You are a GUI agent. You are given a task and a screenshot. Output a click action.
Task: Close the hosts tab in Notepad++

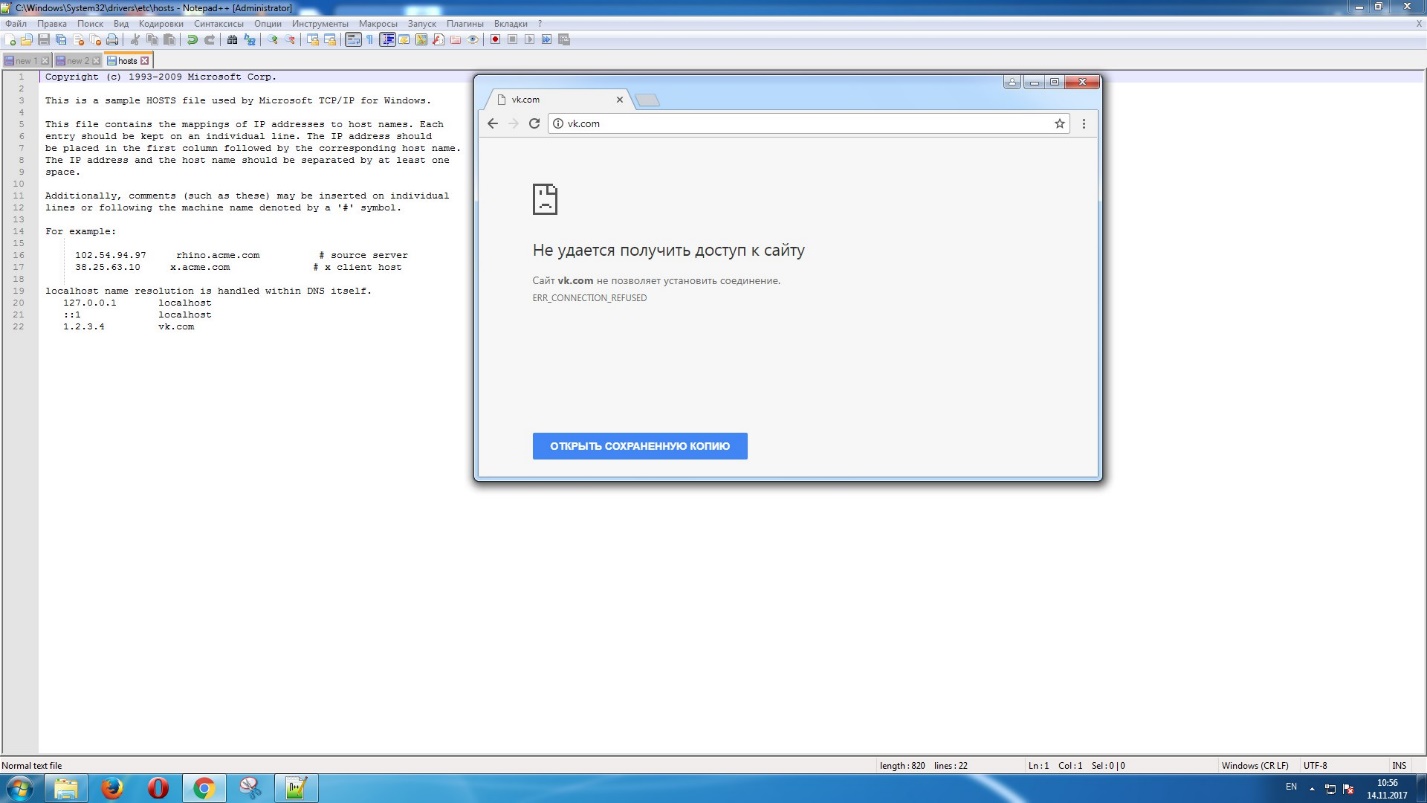(x=145, y=61)
